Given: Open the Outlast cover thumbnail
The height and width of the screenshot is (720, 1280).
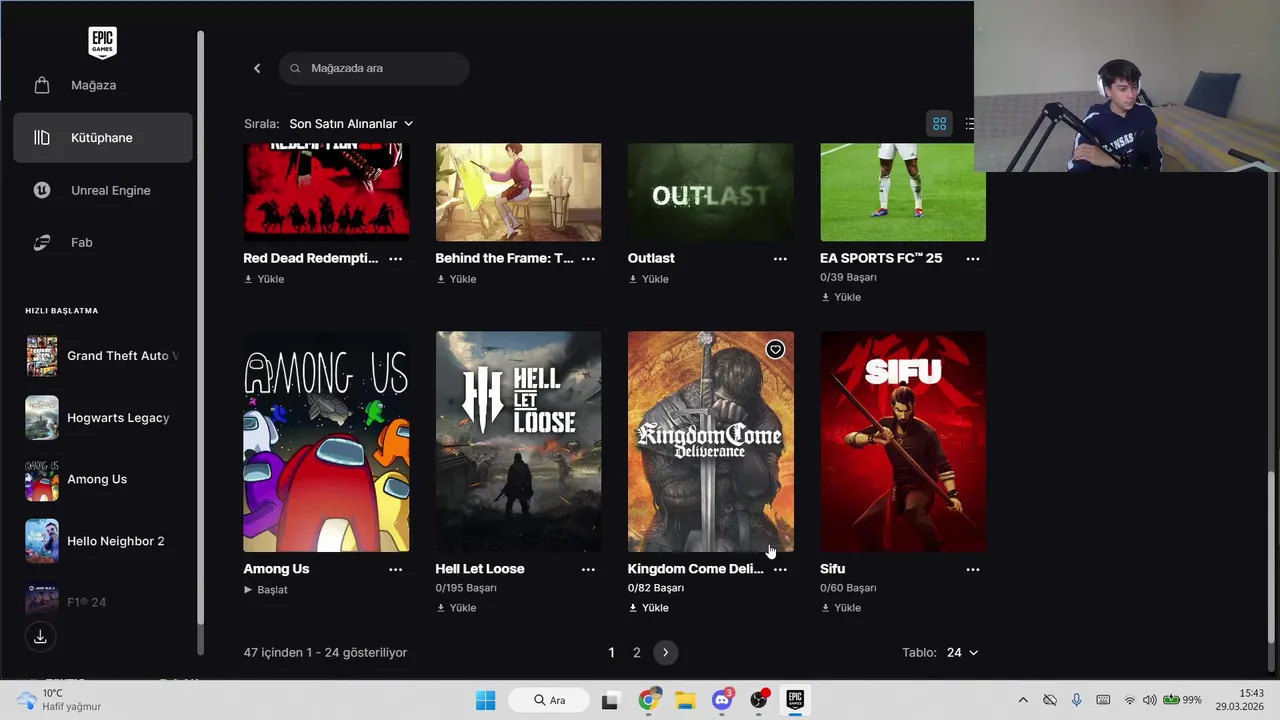Looking at the screenshot, I should point(710,192).
